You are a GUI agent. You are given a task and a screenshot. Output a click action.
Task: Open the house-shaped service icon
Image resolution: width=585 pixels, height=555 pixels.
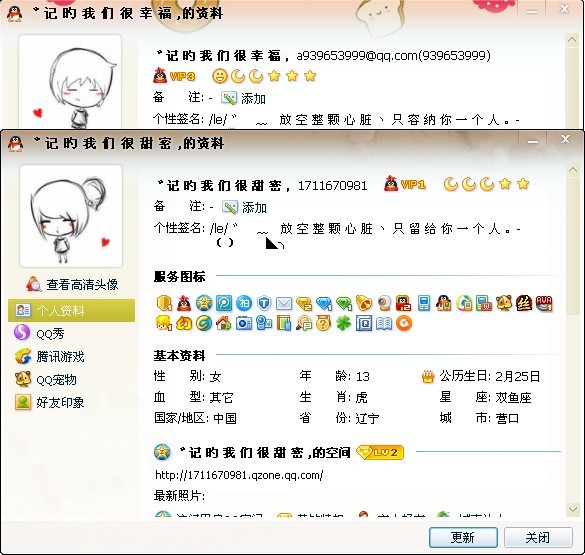tap(223, 323)
